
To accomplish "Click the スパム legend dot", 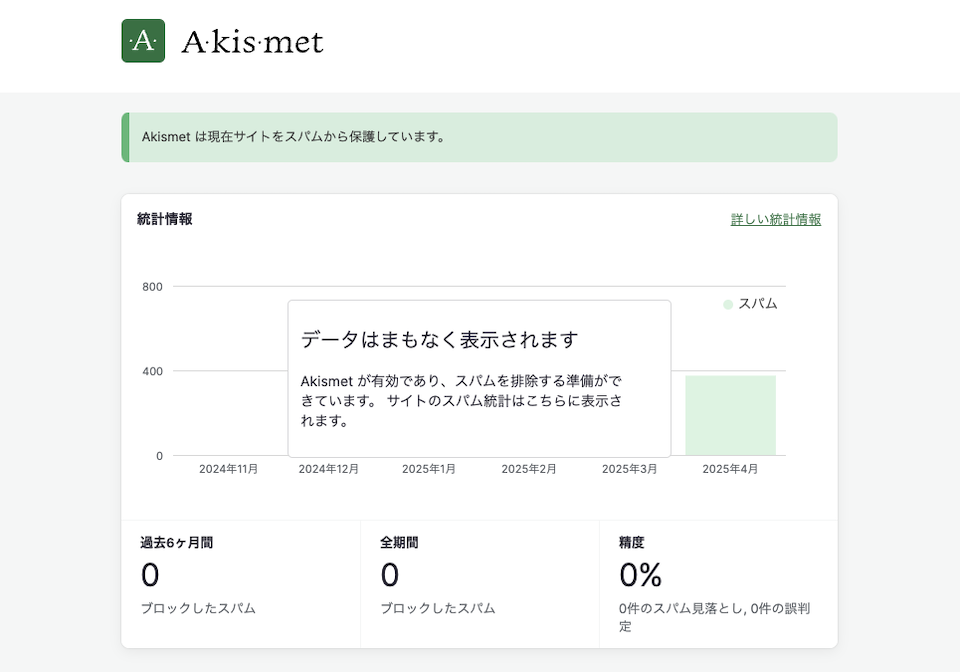I will 728,304.
